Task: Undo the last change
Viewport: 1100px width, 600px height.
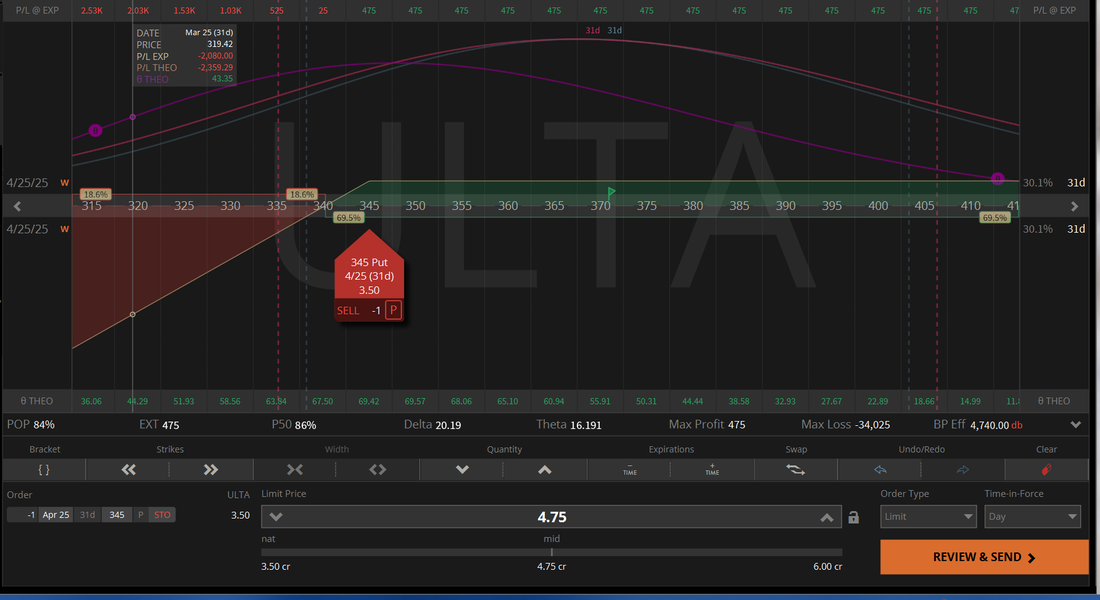Action: (x=880, y=469)
